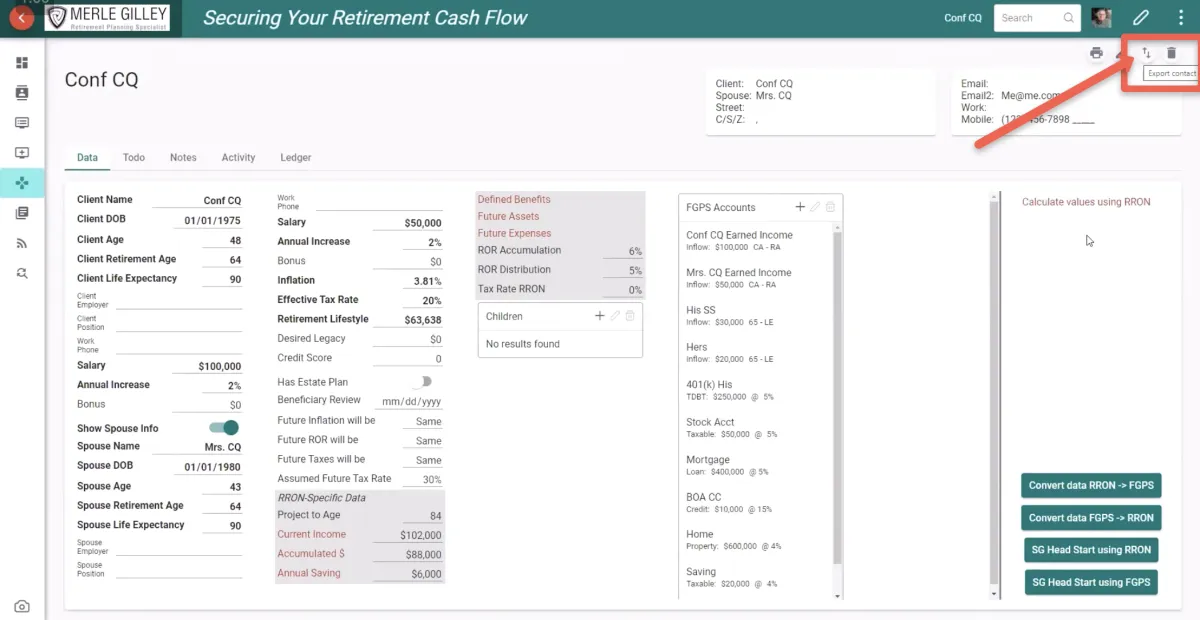Edit the ROR Accumulation 6% field
Viewport: 1200px width, 620px height.
[x=623, y=251]
